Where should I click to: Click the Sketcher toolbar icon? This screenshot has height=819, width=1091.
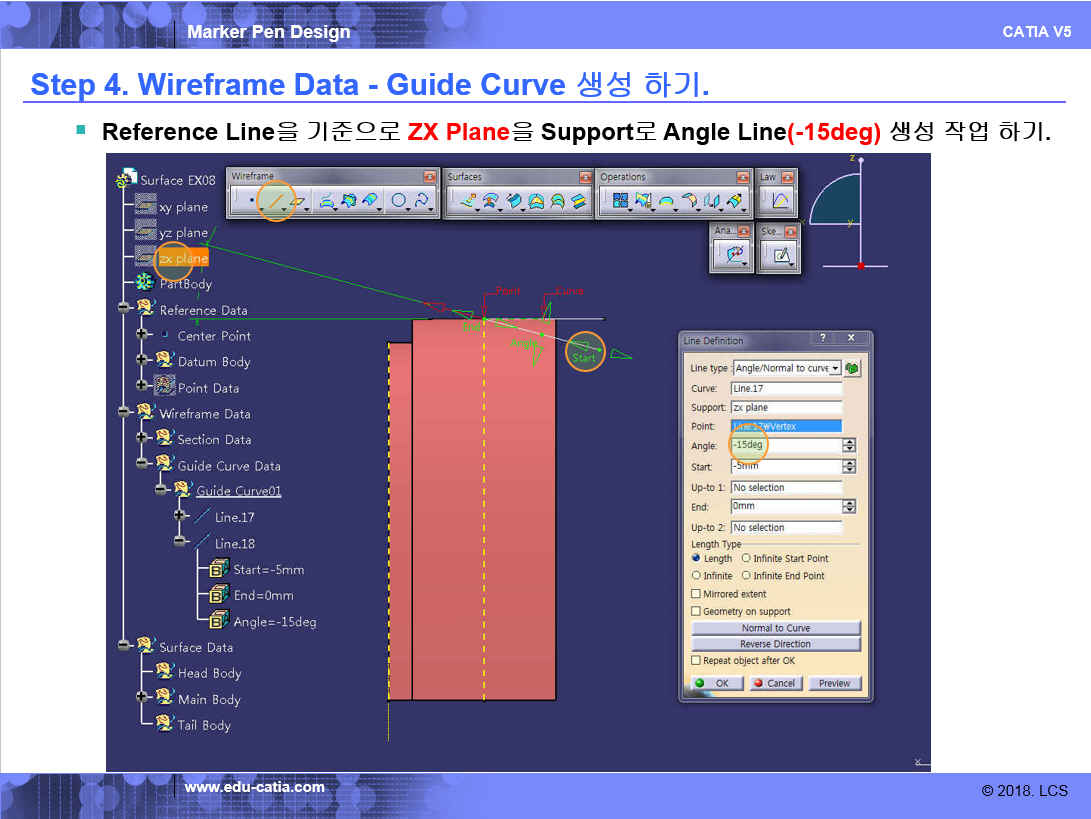click(x=781, y=256)
